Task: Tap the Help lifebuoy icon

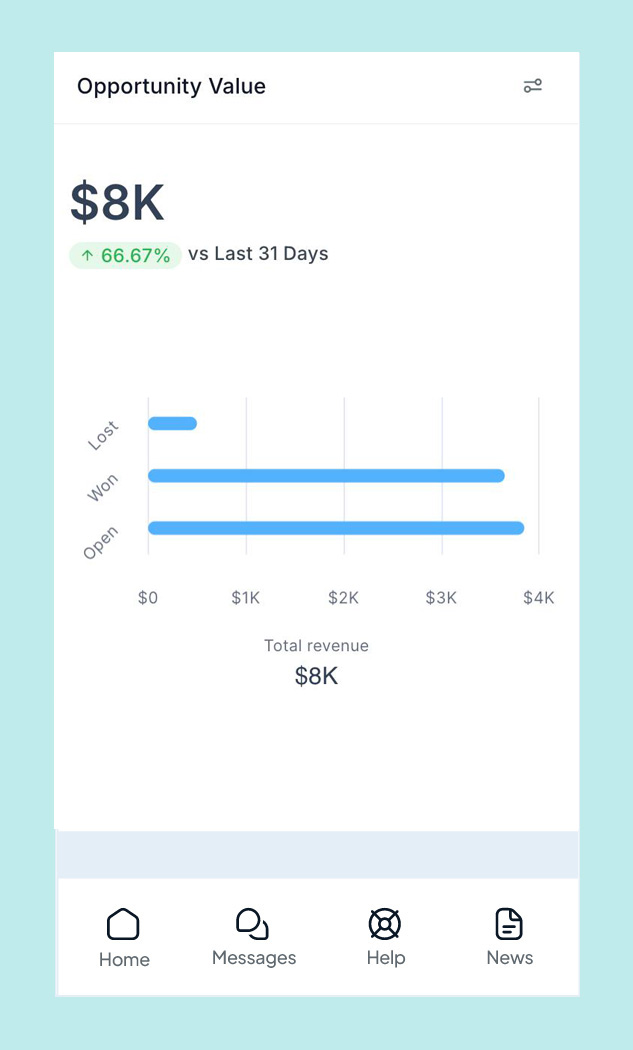Action: (385, 923)
